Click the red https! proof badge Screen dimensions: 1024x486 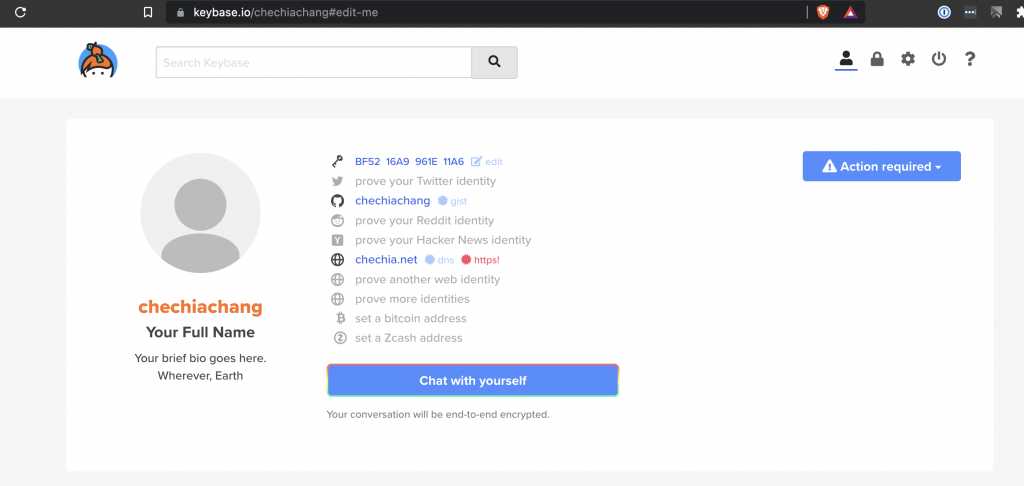click(x=481, y=259)
